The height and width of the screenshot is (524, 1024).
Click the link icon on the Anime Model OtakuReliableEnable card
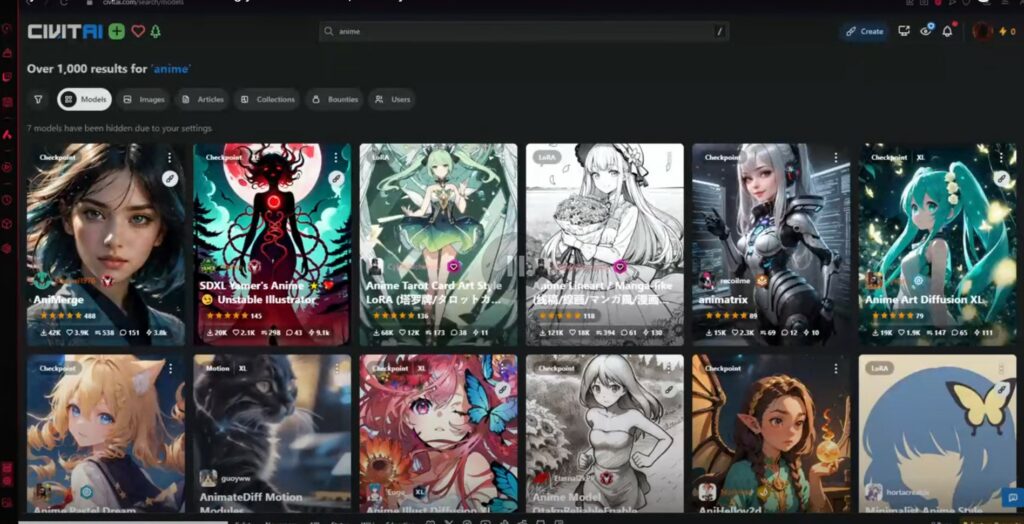(669, 389)
